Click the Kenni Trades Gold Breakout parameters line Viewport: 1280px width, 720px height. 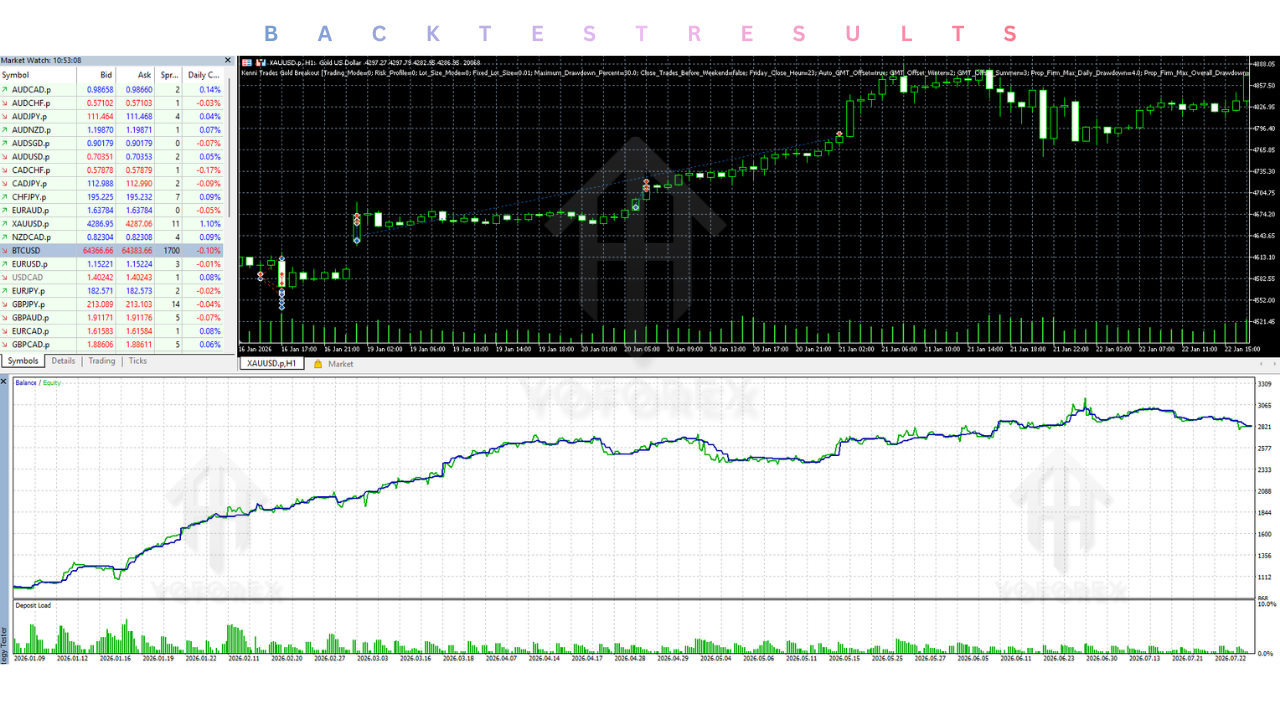point(745,73)
